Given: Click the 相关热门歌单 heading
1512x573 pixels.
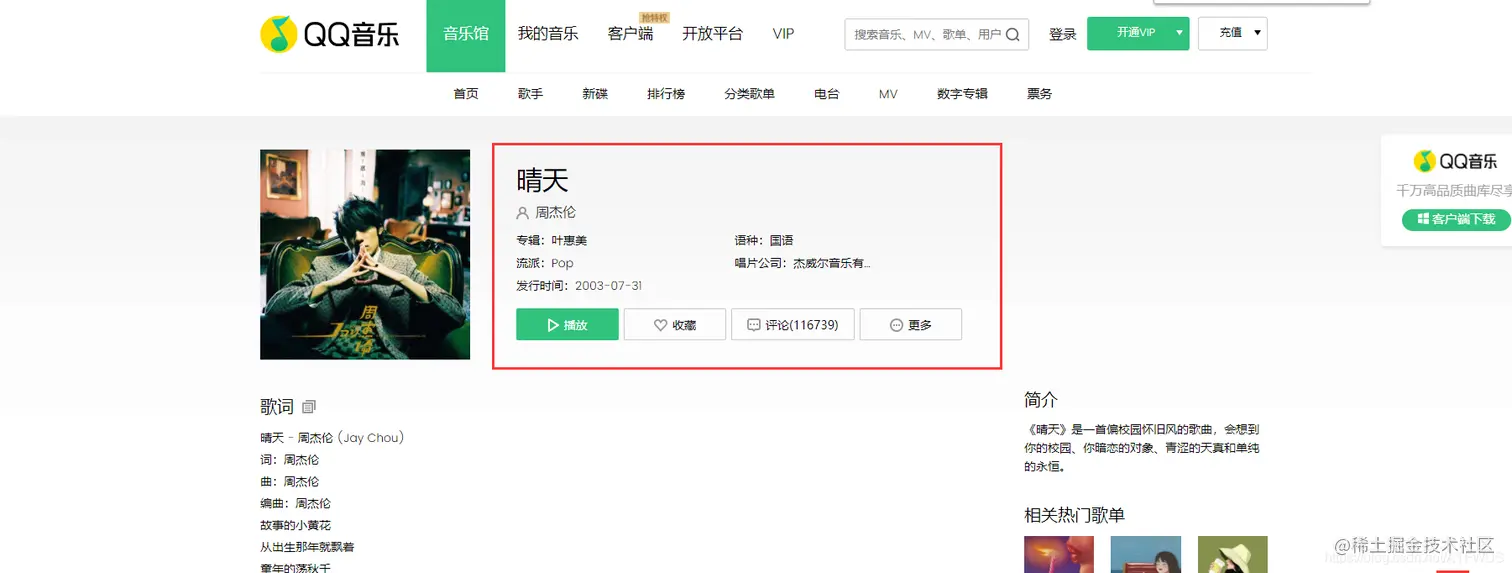Looking at the screenshot, I should click(x=1075, y=516).
